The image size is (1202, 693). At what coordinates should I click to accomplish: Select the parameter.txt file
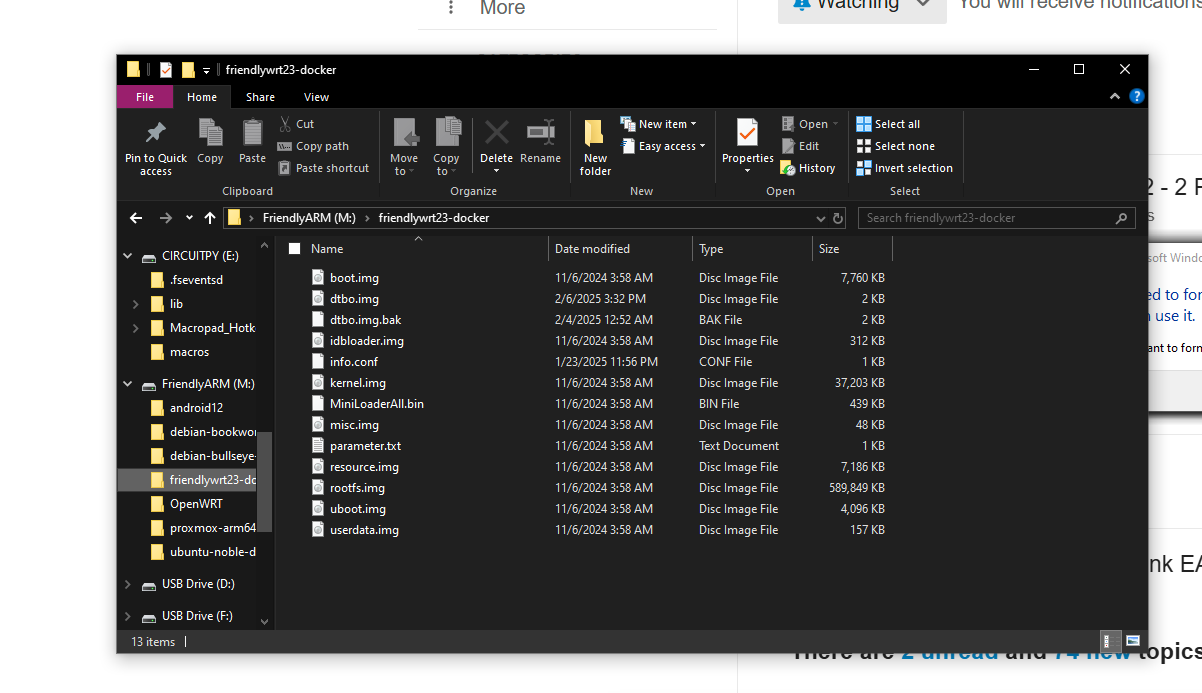point(365,446)
